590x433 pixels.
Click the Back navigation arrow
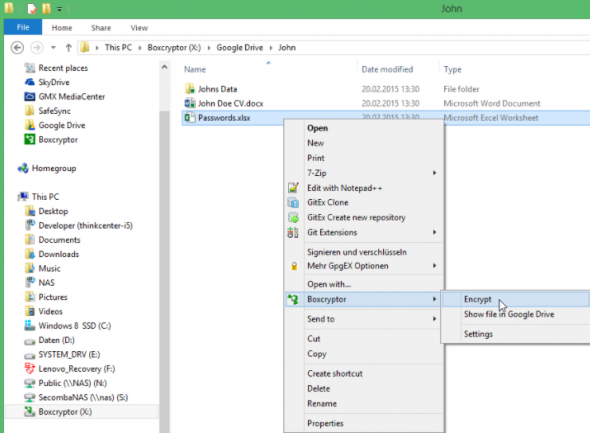[x=17, y=48]
